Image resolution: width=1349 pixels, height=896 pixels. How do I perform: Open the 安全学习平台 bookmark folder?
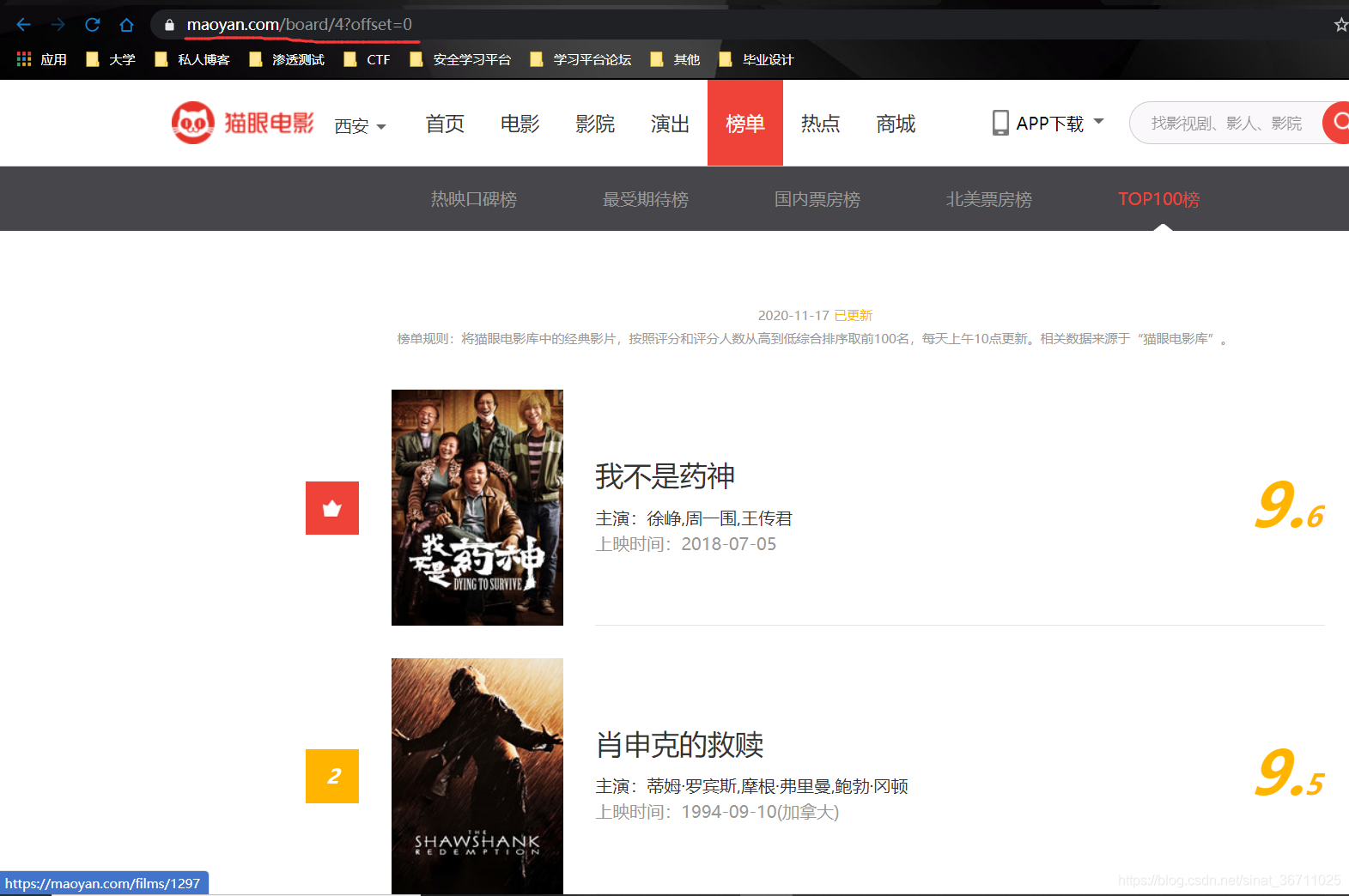click(460, 59)
